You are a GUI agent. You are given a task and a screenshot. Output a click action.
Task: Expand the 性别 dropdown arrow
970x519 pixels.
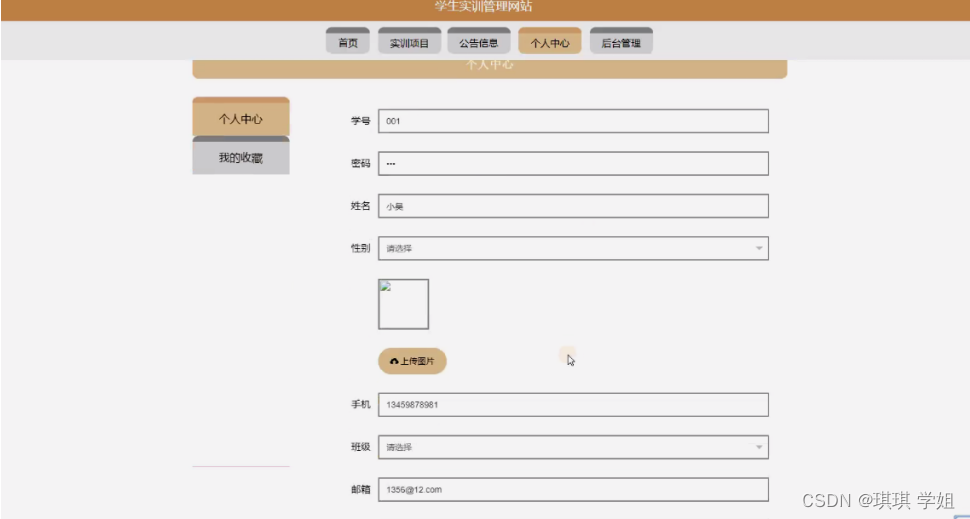[759, 249]
